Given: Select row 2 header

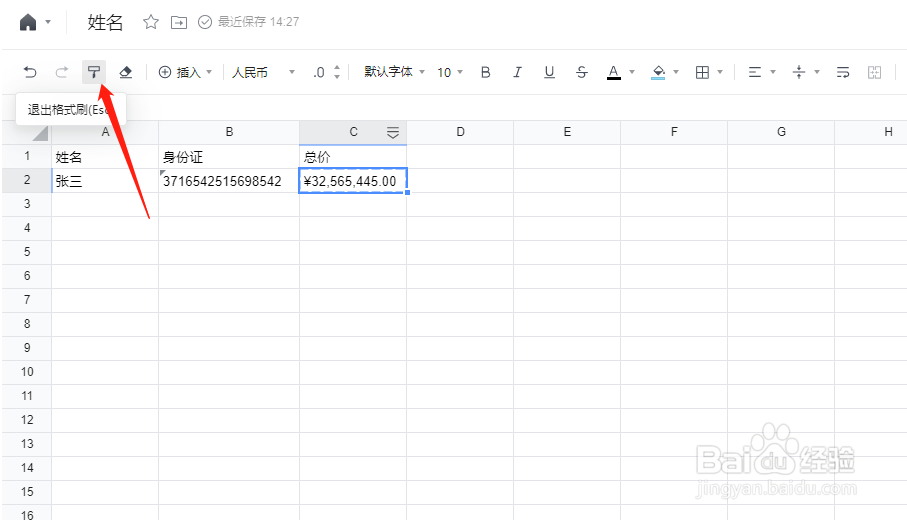Looking at the screenshot, I should click(27, 180).
